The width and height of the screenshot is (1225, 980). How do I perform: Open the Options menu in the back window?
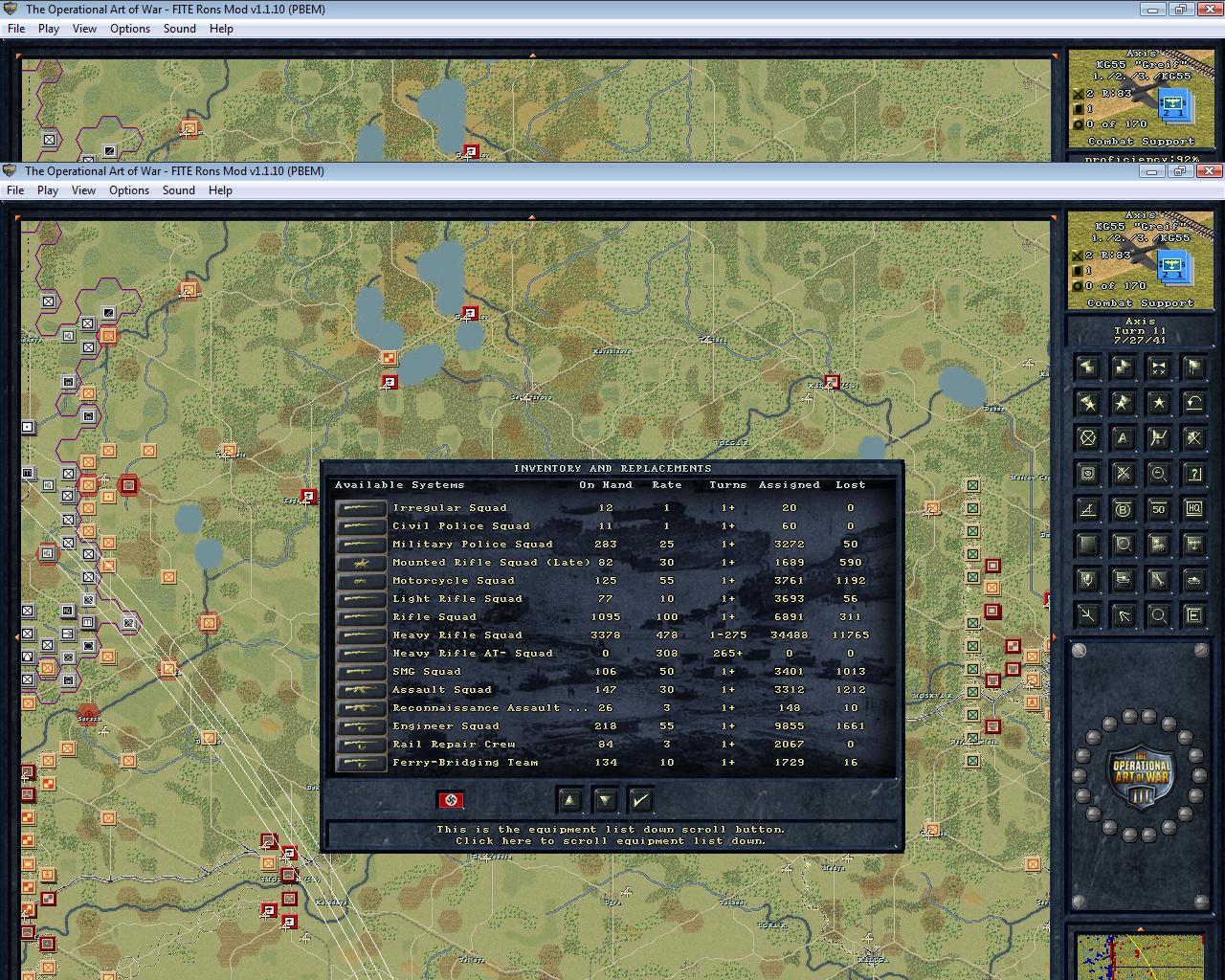(x=130, y=29)
